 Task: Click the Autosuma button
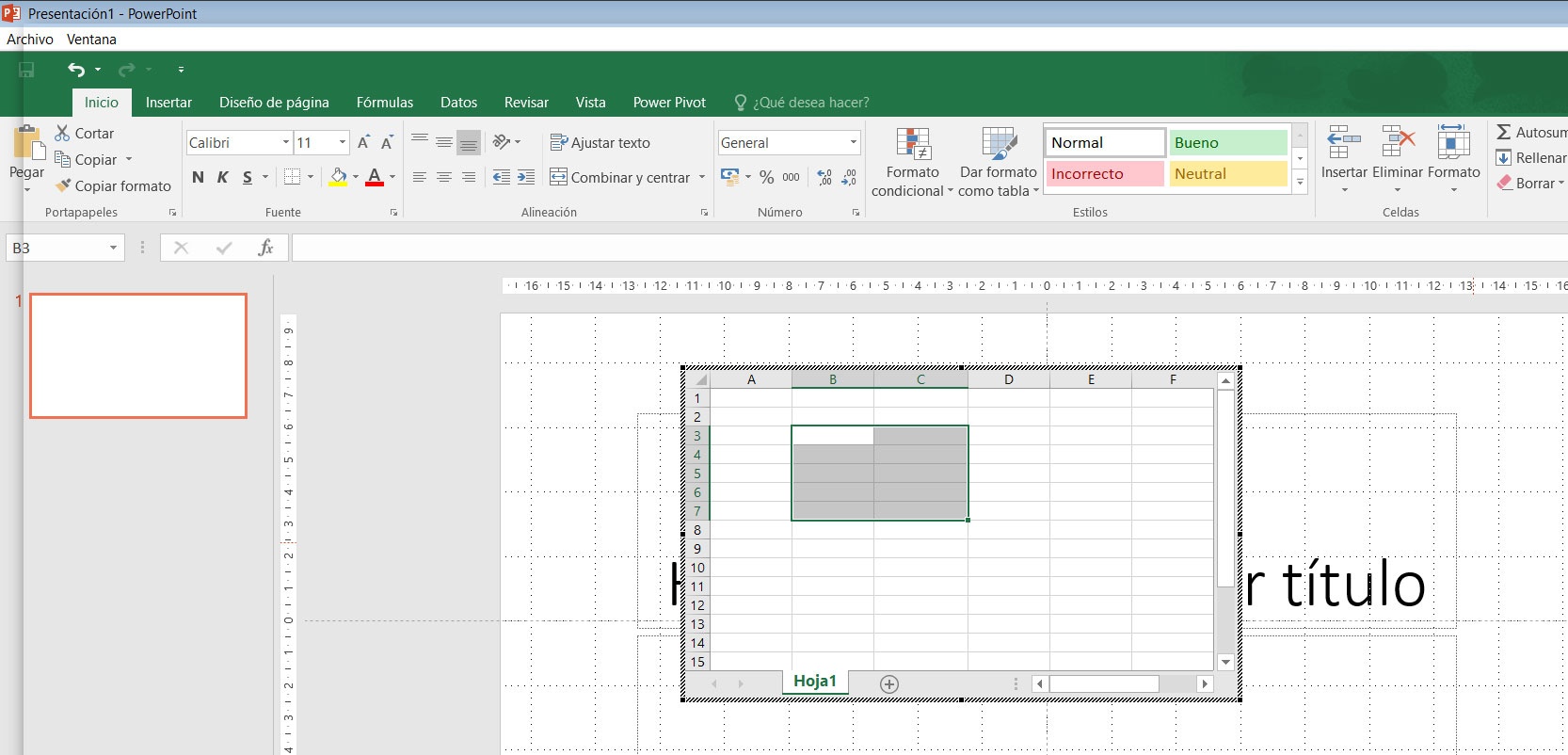[1531, 133]
